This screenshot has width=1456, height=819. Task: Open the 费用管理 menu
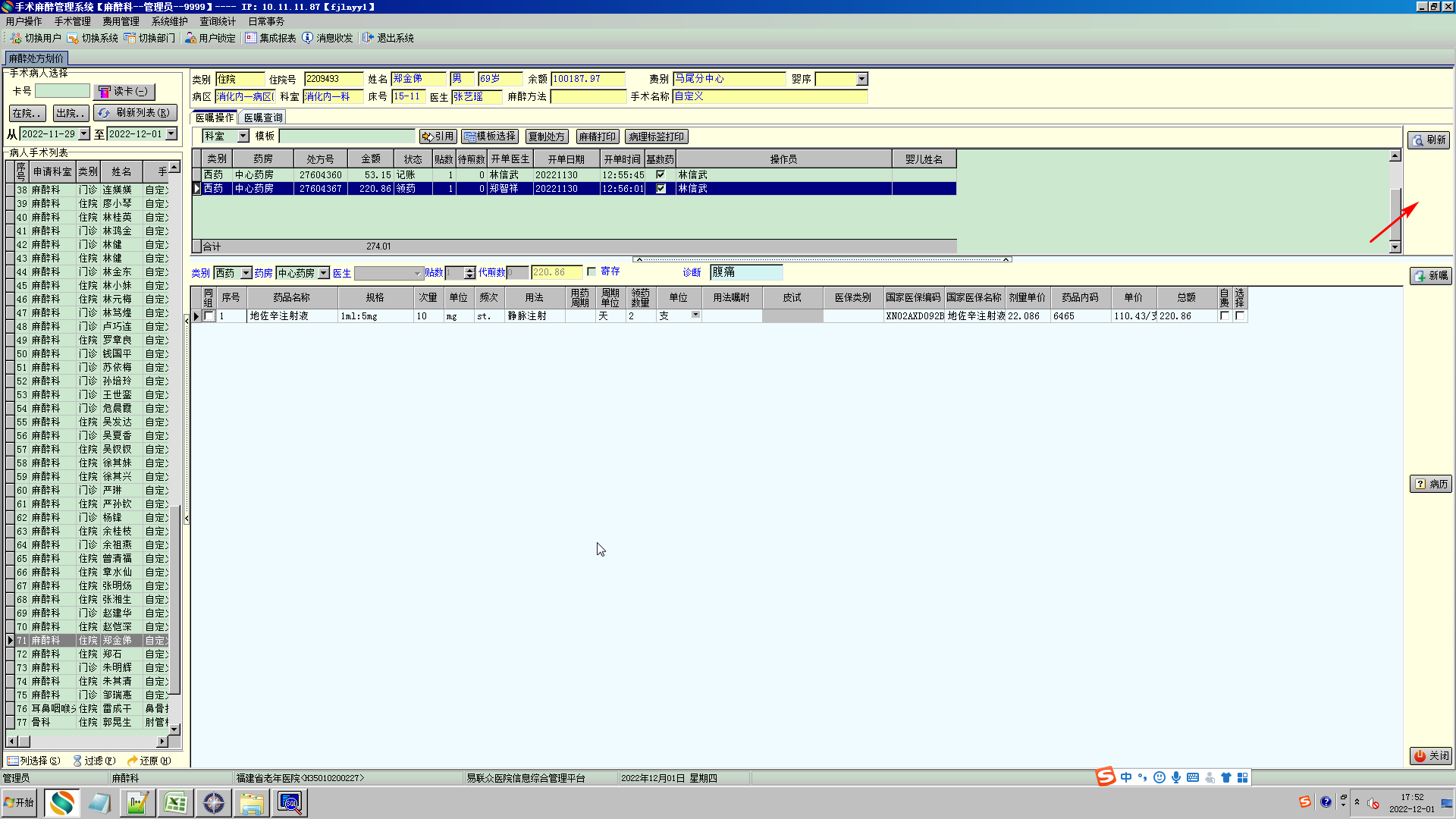coord(121,21)
